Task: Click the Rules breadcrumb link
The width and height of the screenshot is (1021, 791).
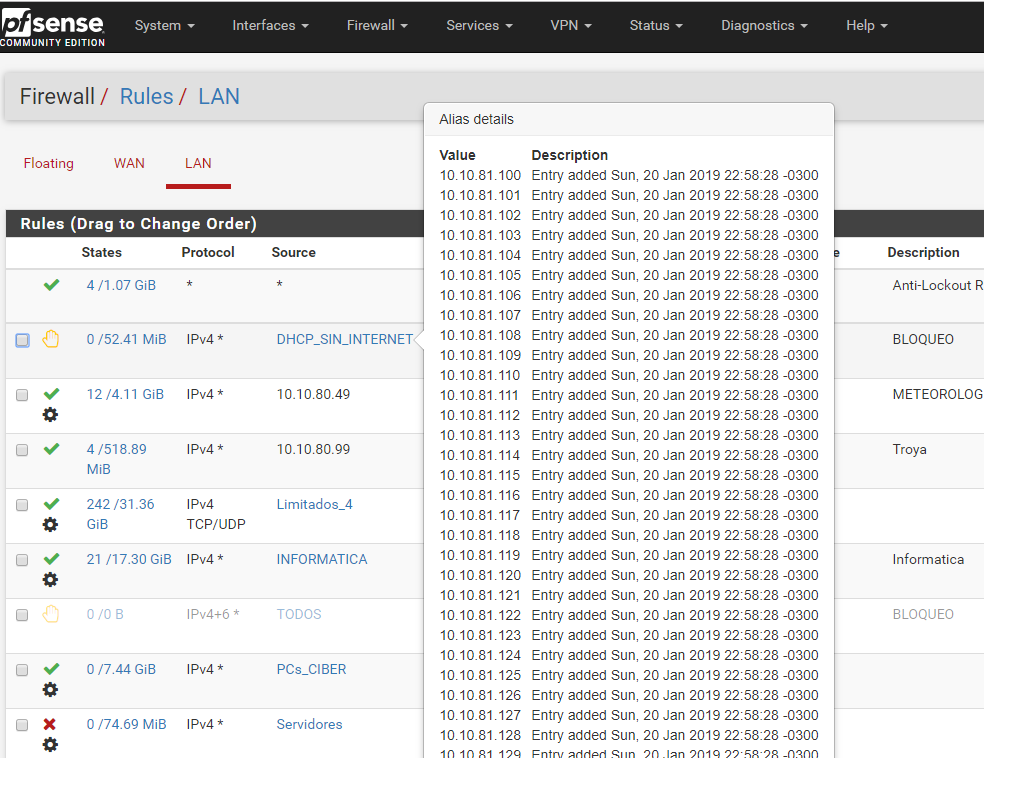Action: [146, 97]
